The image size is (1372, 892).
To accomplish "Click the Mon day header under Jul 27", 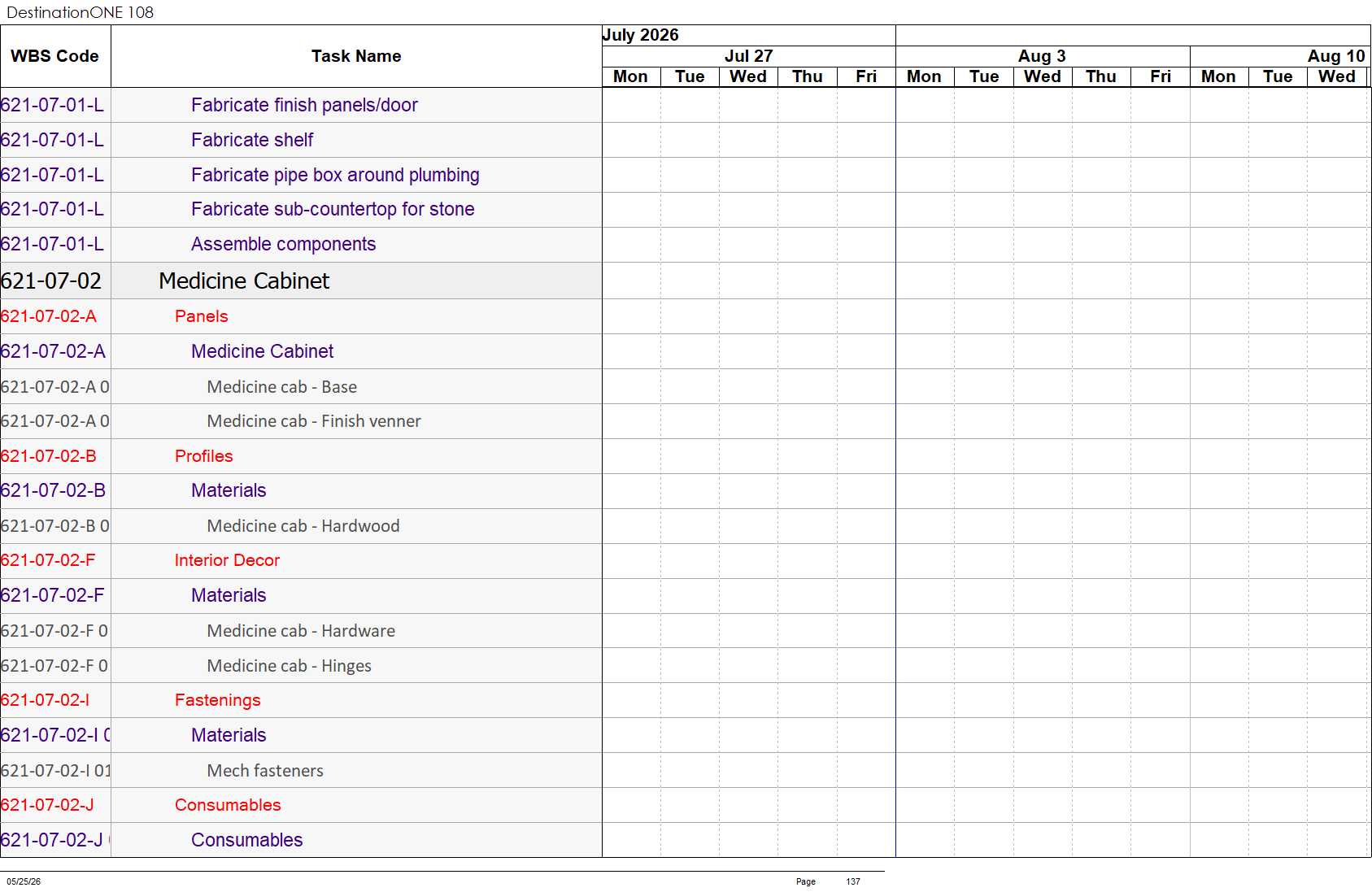I will coord(630,76).
